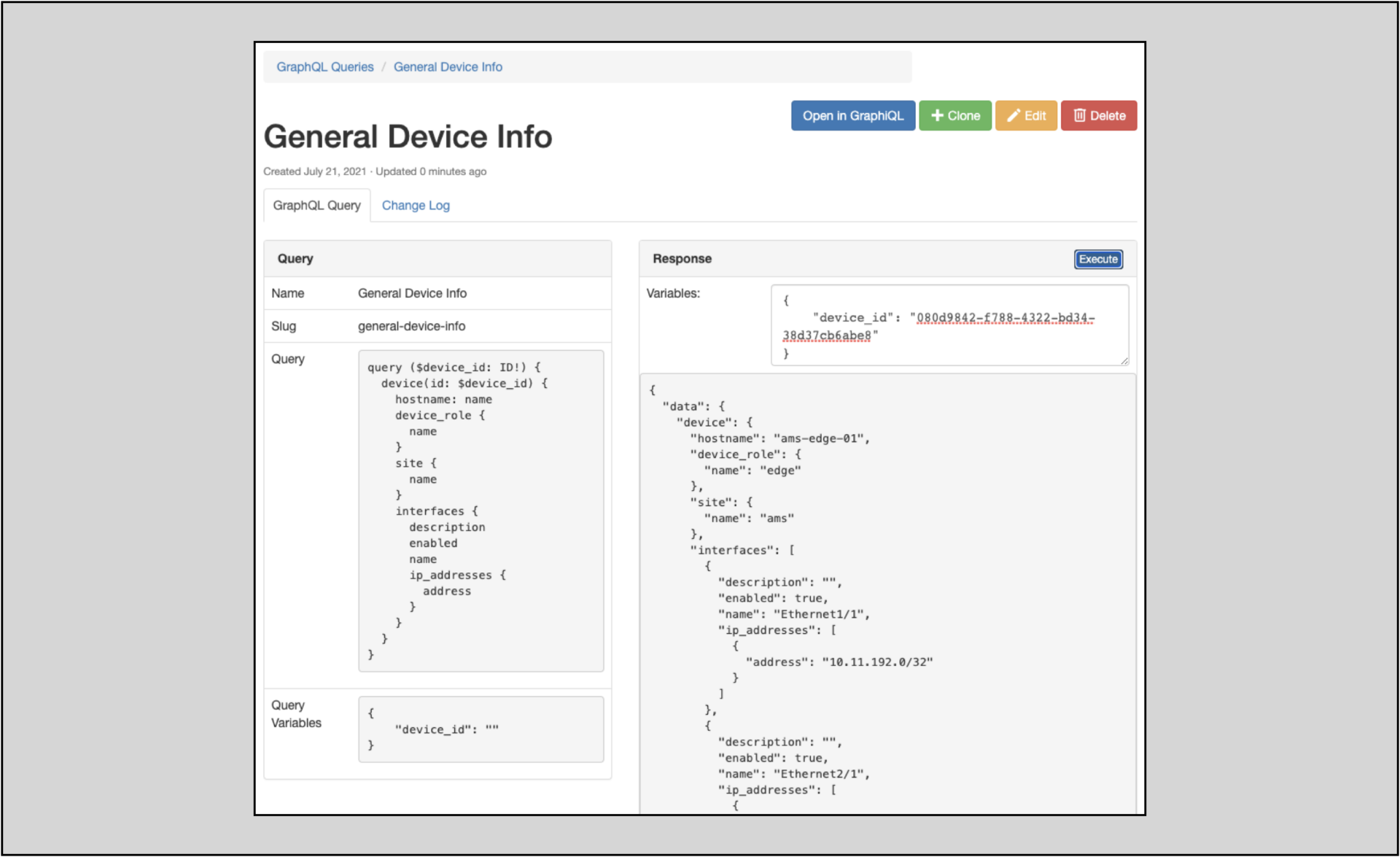Select the underlined device_id value
The width and height of the screenshot is (1400, 857).
(x=1003, y=317)
